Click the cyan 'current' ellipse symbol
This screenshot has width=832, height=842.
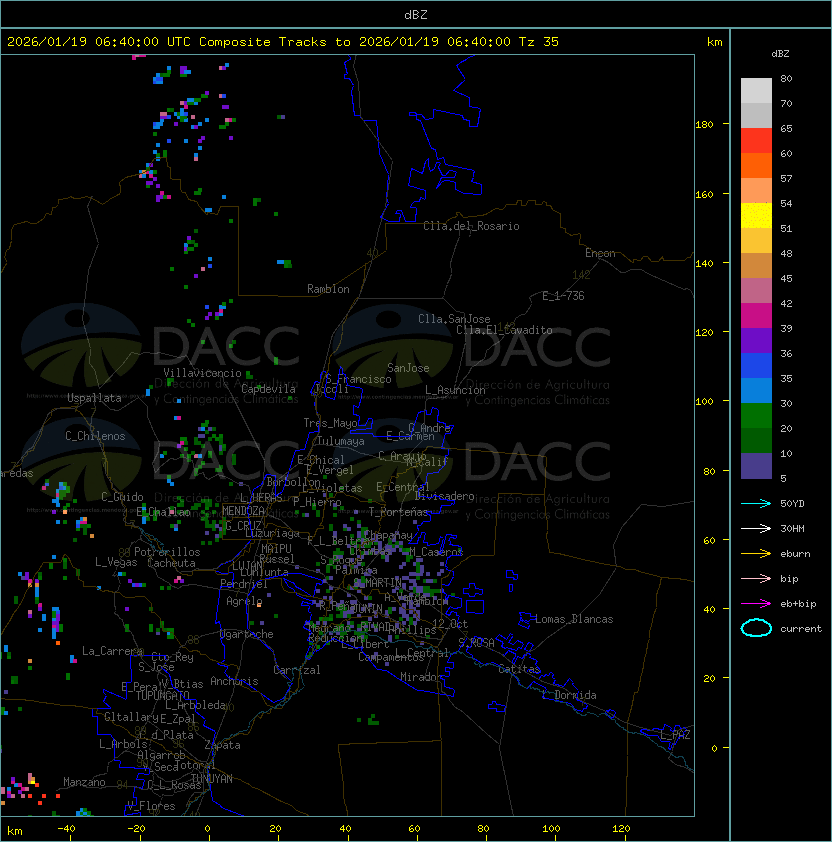[756, 628]
